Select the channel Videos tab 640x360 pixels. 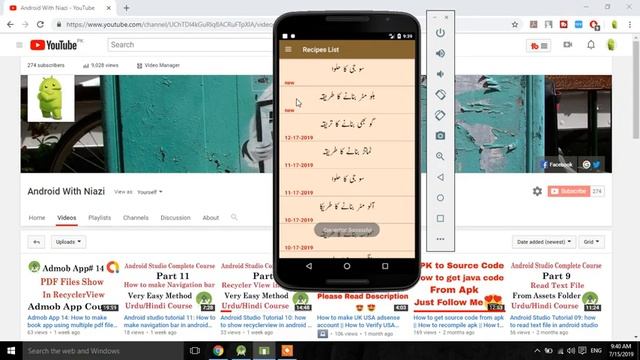tap(67, 218)
